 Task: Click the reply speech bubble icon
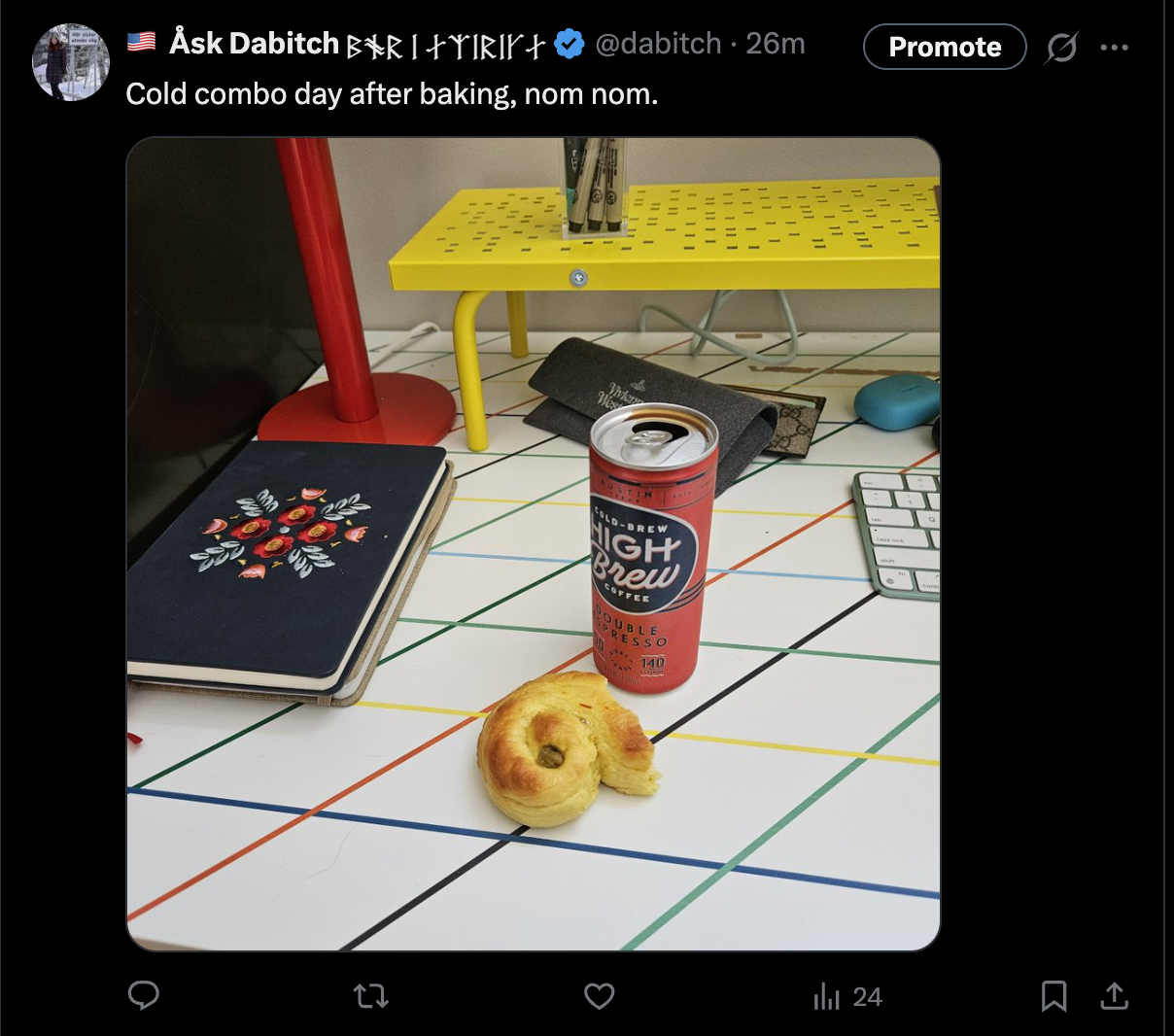pyautogui.click(x=144, y=995)
